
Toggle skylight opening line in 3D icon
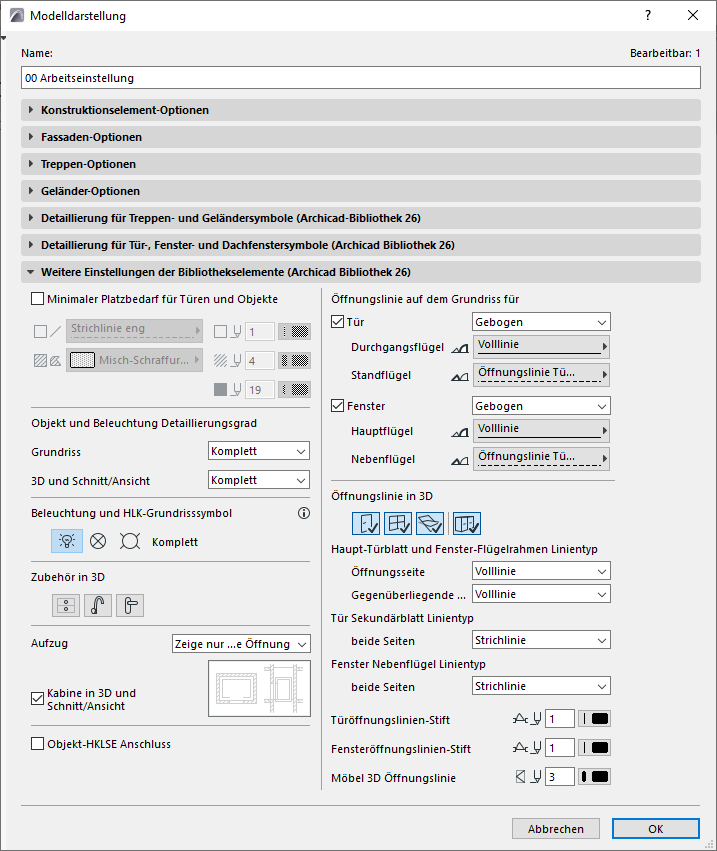[x=430, y=524]
